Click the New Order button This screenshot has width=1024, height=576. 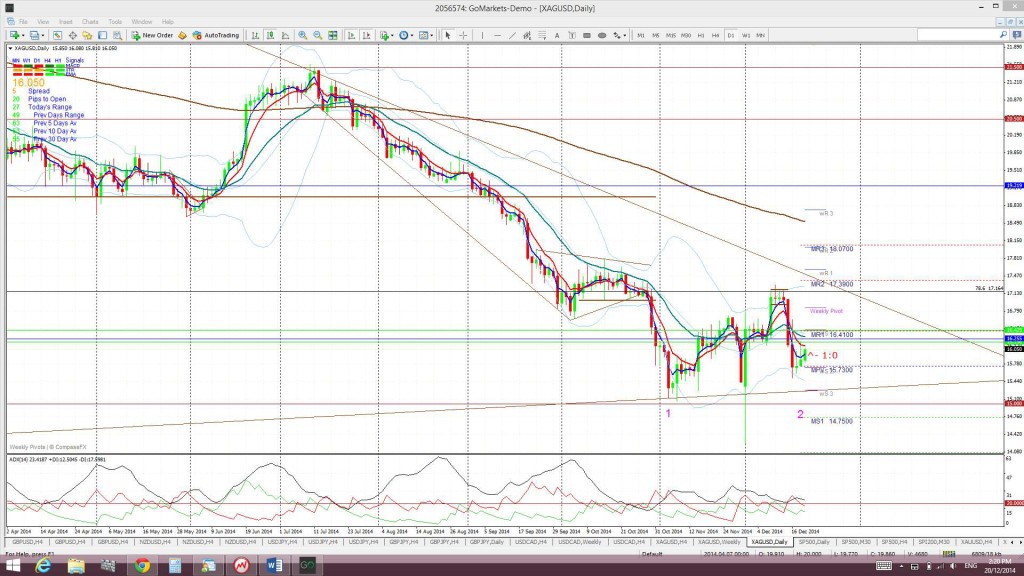pyautogui.click(x=152, y=35)
